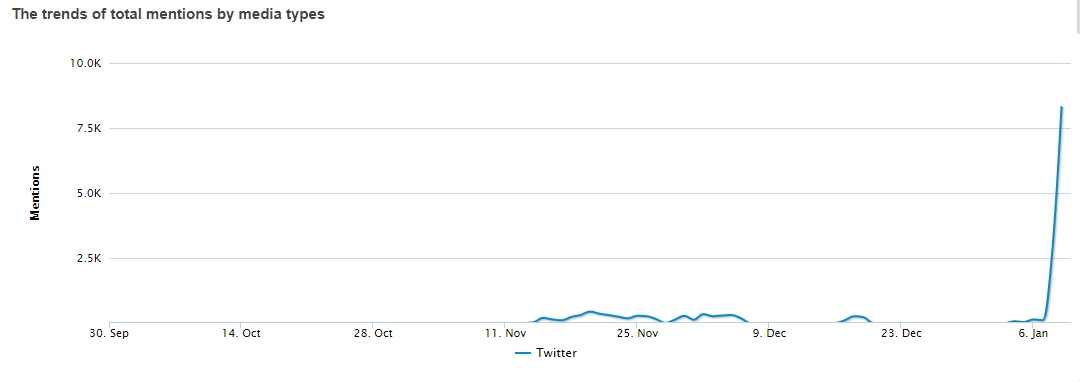
Task: Select the peak point of the Twitter line
Action: point(1061,107)
